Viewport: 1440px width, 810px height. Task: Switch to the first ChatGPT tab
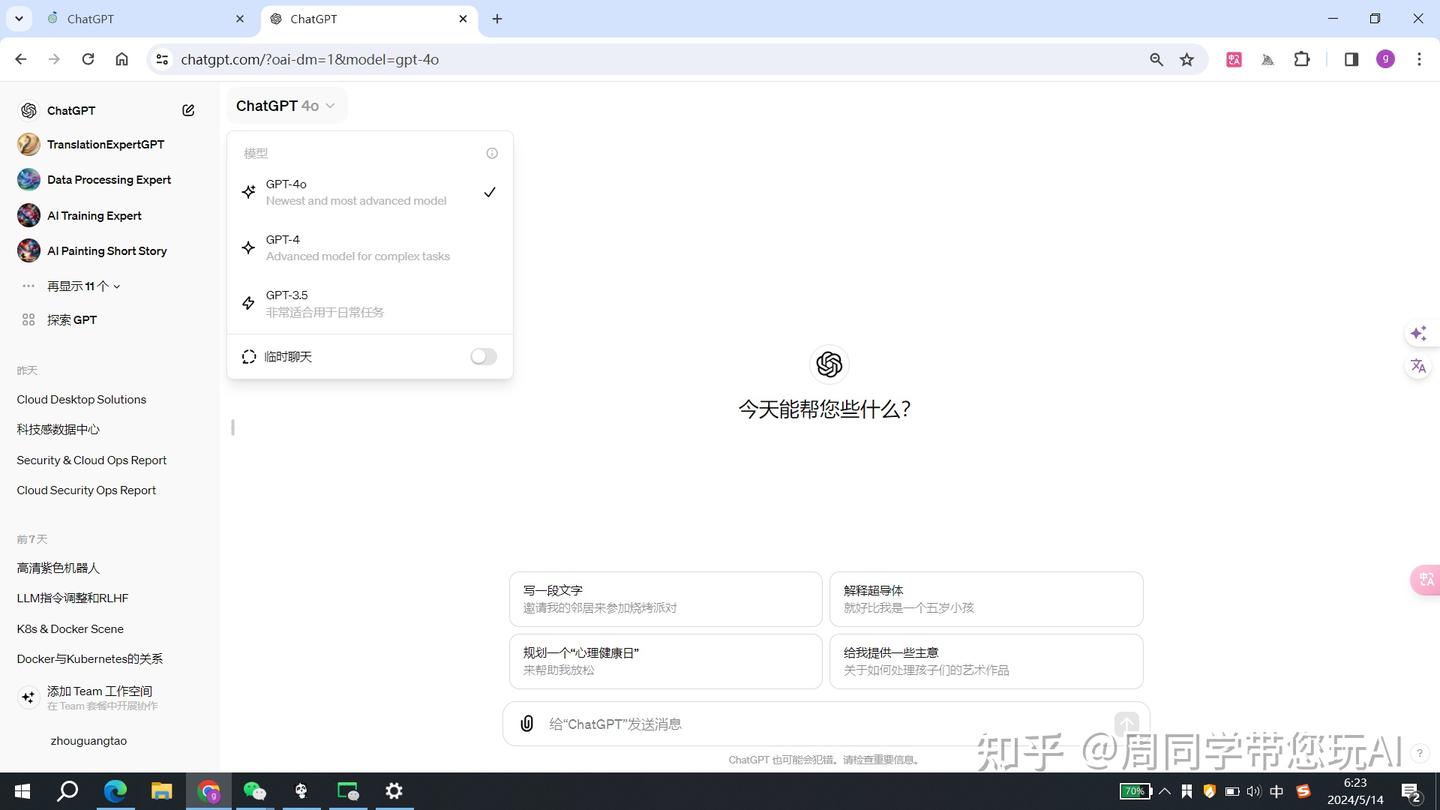(x=140, y=18)
